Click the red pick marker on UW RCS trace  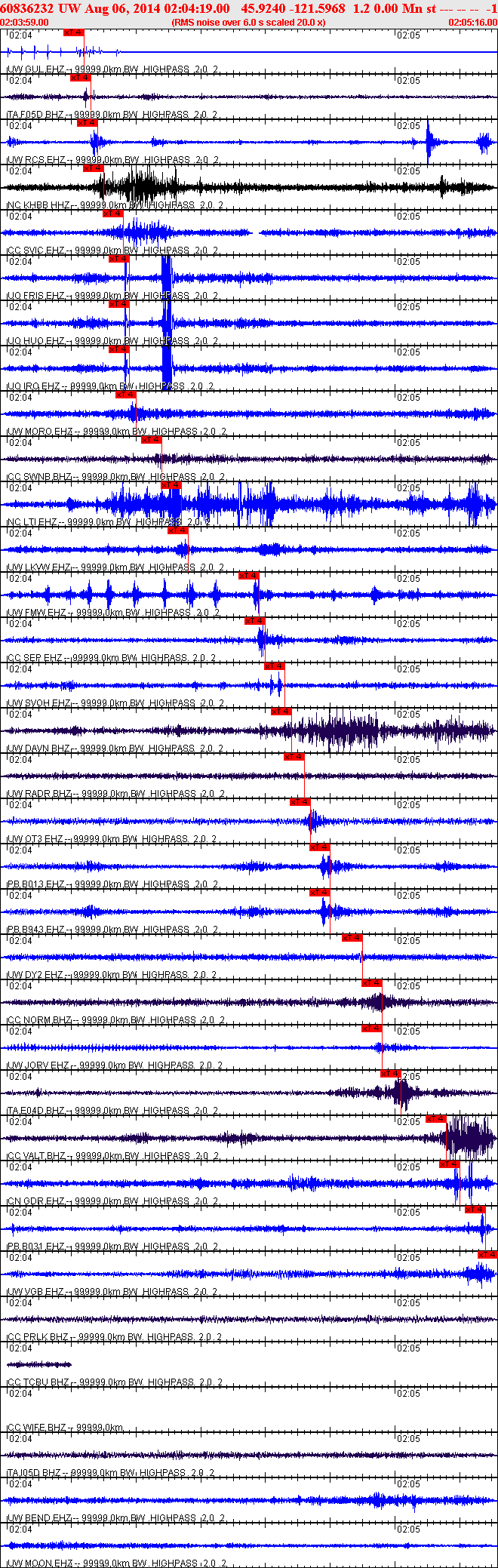88,123
